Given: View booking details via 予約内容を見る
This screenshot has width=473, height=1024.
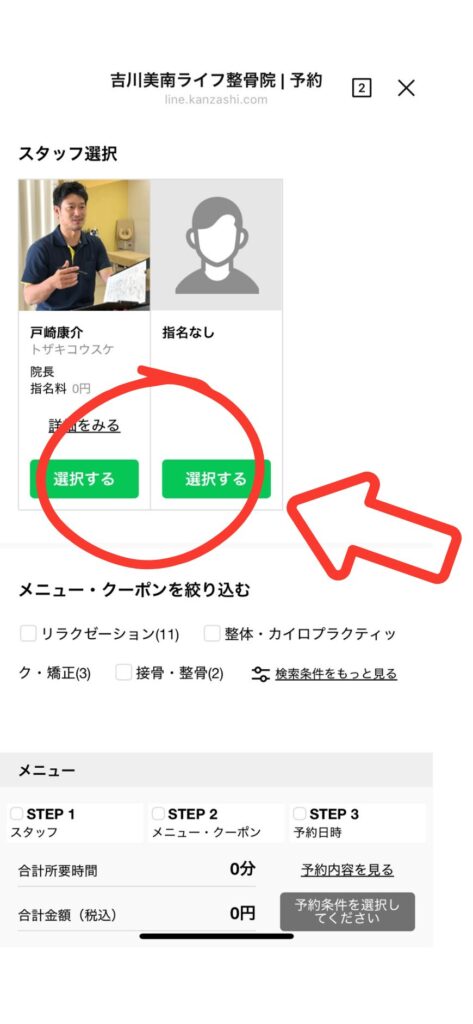Looking at the screenshot, I should [x=348, y=870].
